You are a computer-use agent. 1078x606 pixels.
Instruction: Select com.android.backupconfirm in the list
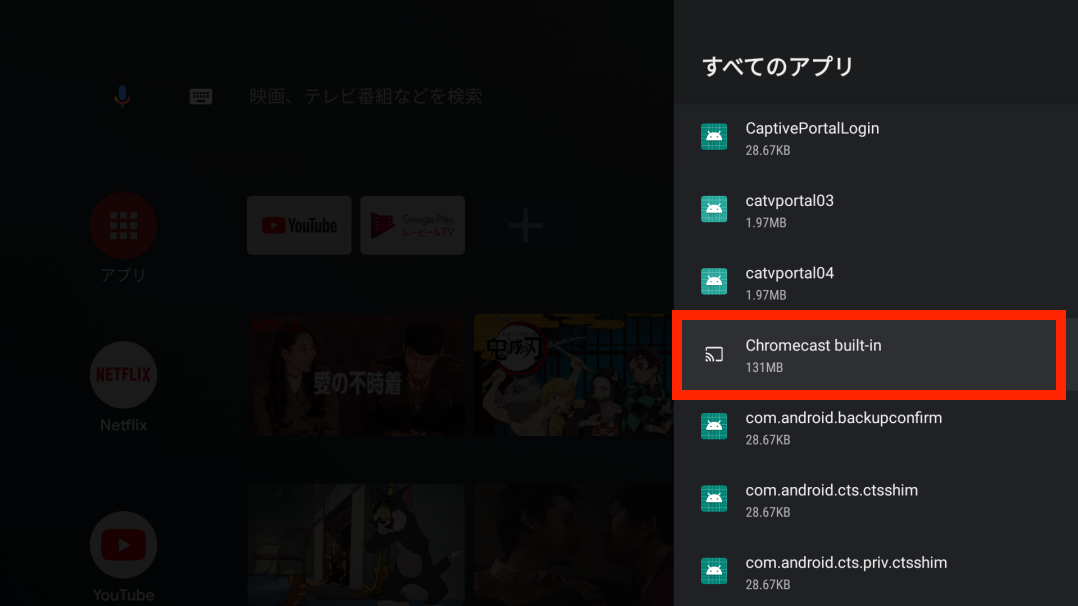pyautogui.click(x=876, y=428)
